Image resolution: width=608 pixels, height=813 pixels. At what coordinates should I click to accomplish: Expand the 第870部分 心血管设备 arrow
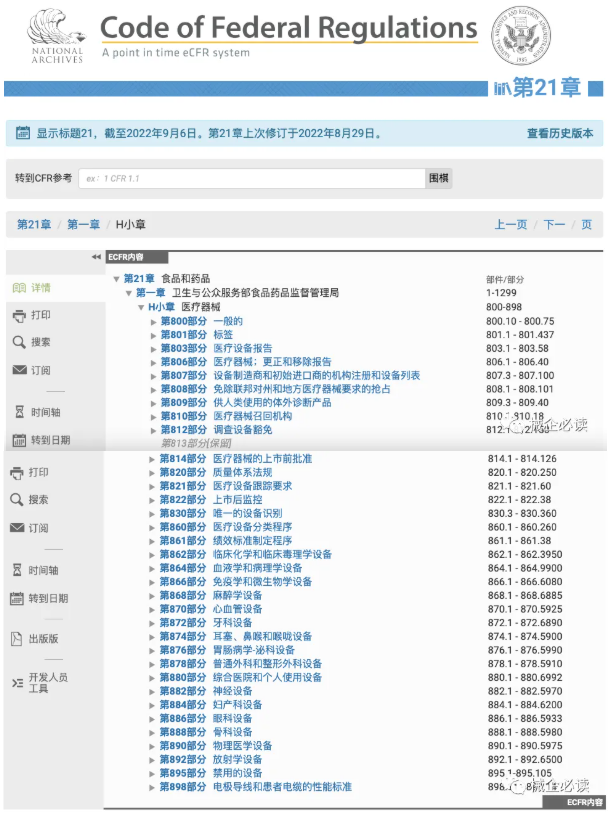tap(152, 610)
